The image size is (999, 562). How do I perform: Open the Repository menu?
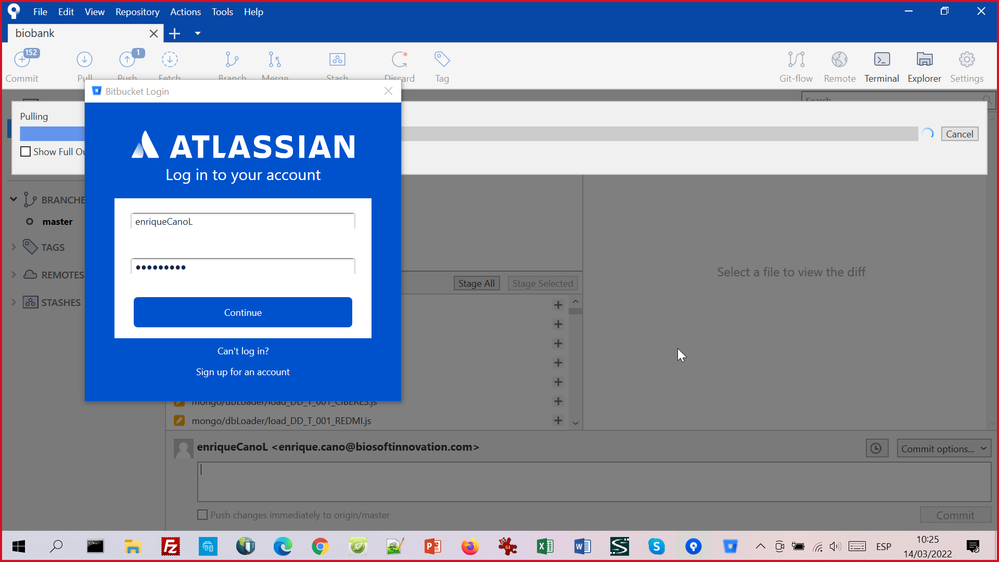coord(137,11)
